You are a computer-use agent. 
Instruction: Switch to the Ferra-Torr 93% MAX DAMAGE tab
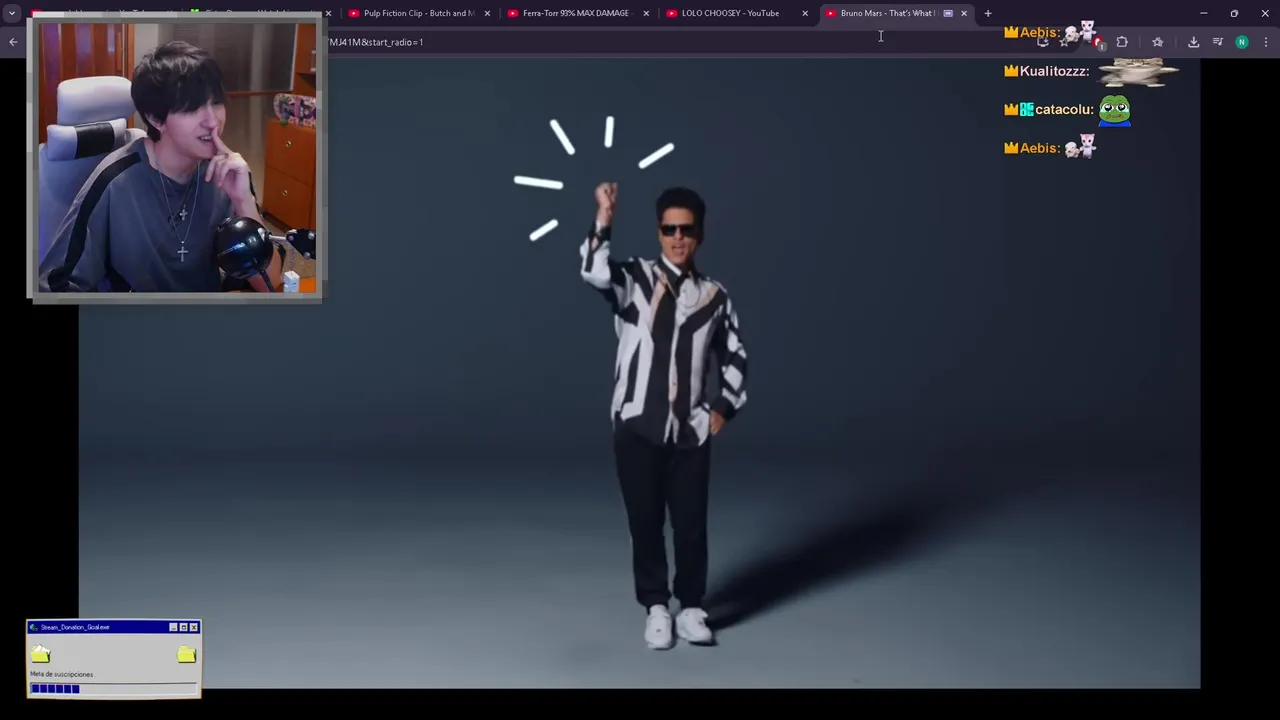(577, 13)
